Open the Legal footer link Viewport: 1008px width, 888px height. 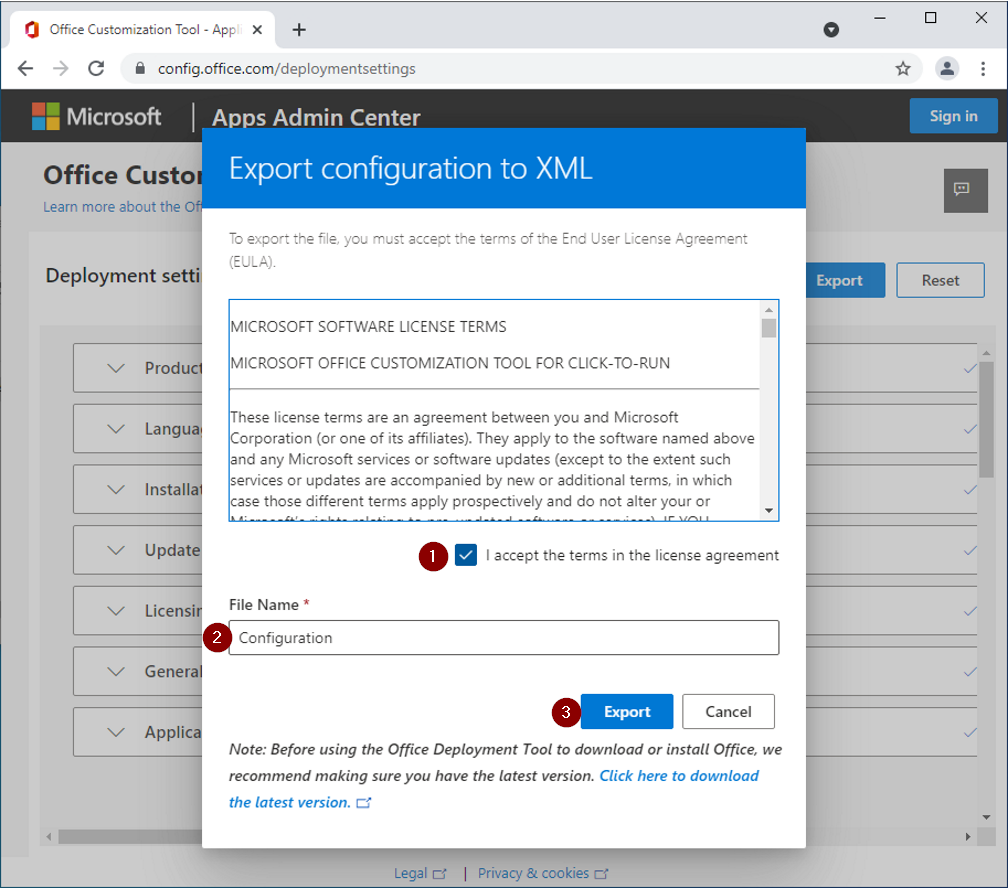pos(420,873)
